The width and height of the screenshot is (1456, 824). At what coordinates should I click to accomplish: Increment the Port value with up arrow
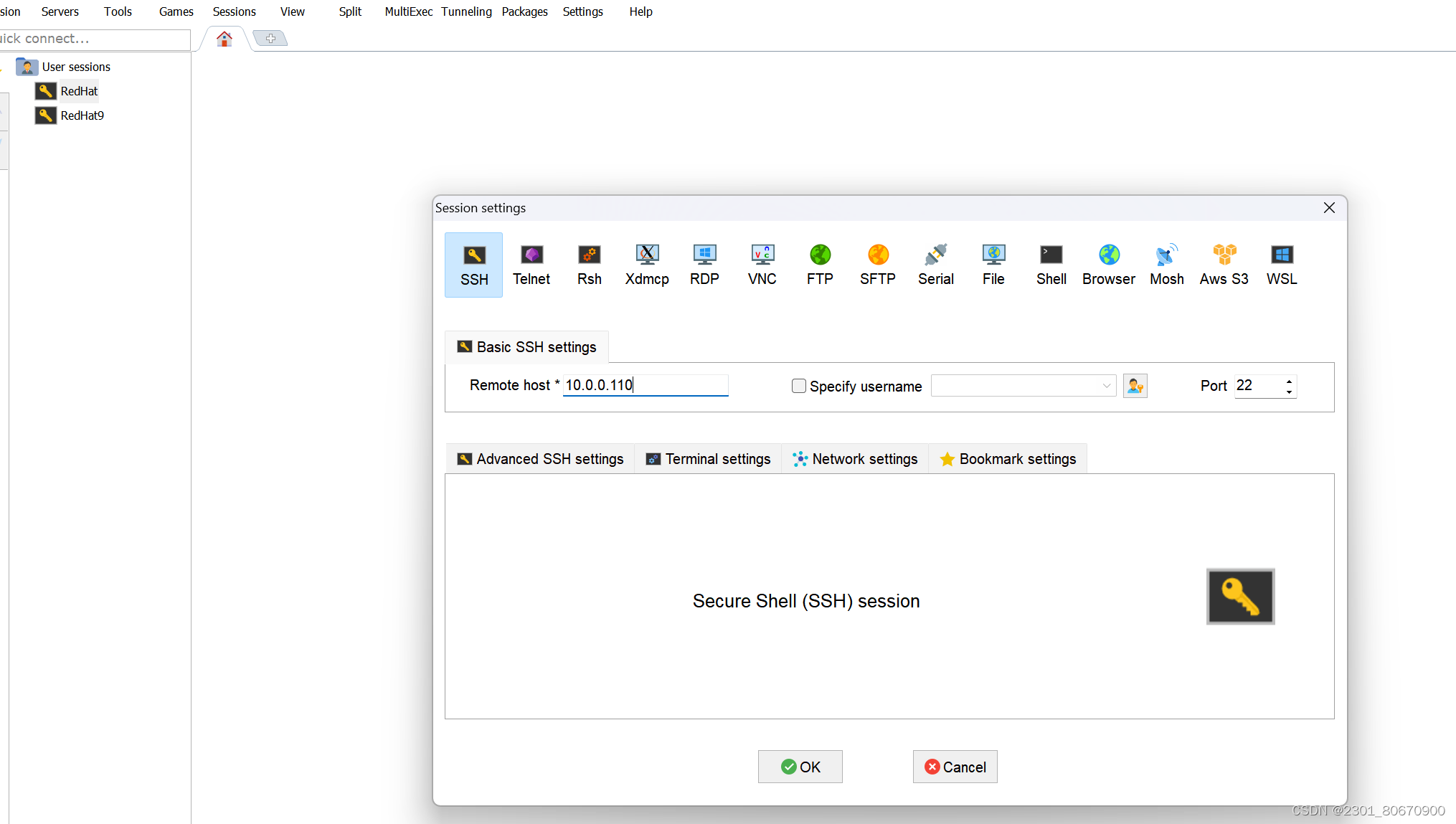point(1289,381)
